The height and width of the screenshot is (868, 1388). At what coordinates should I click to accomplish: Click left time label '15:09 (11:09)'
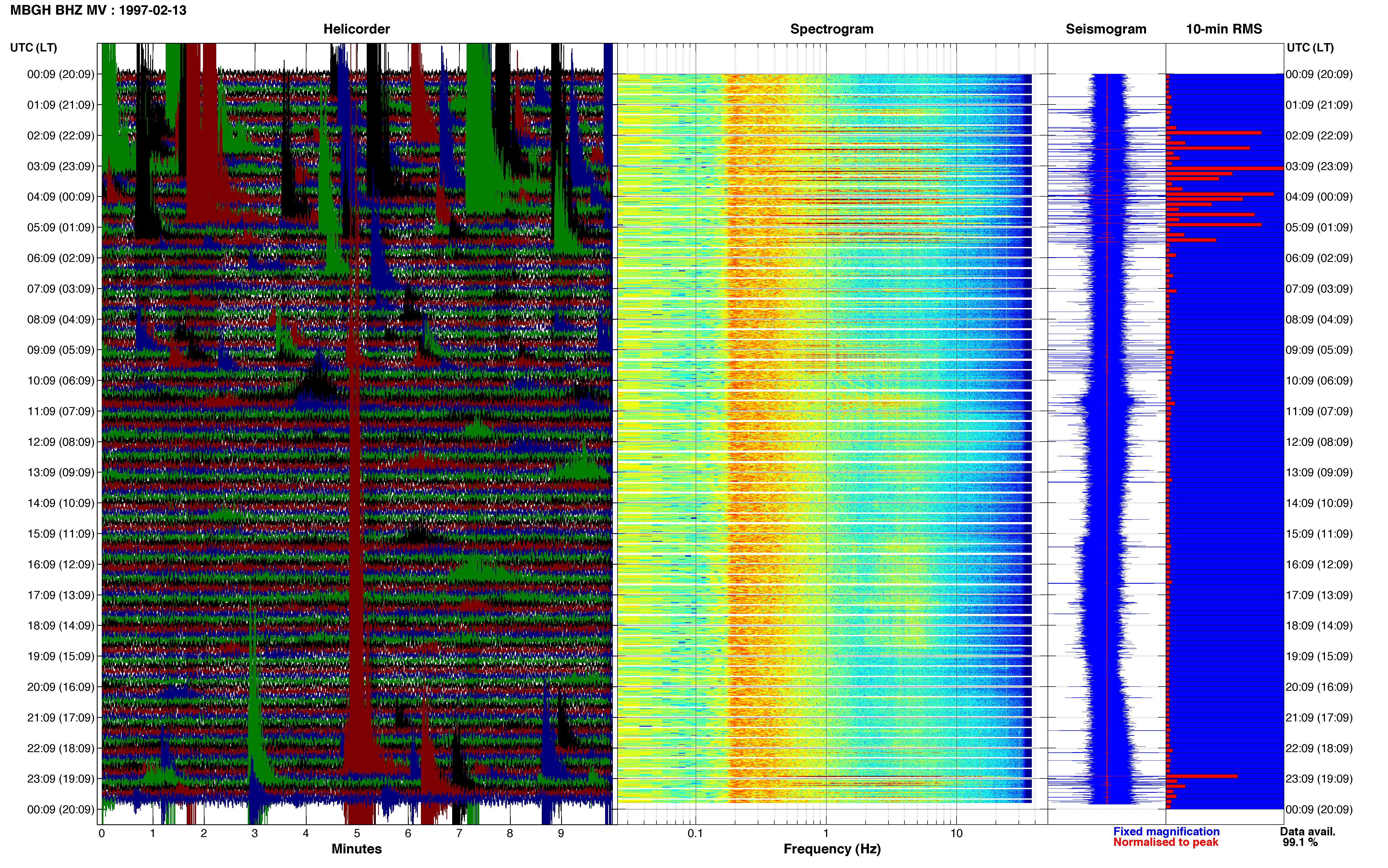tap(61, 534)
